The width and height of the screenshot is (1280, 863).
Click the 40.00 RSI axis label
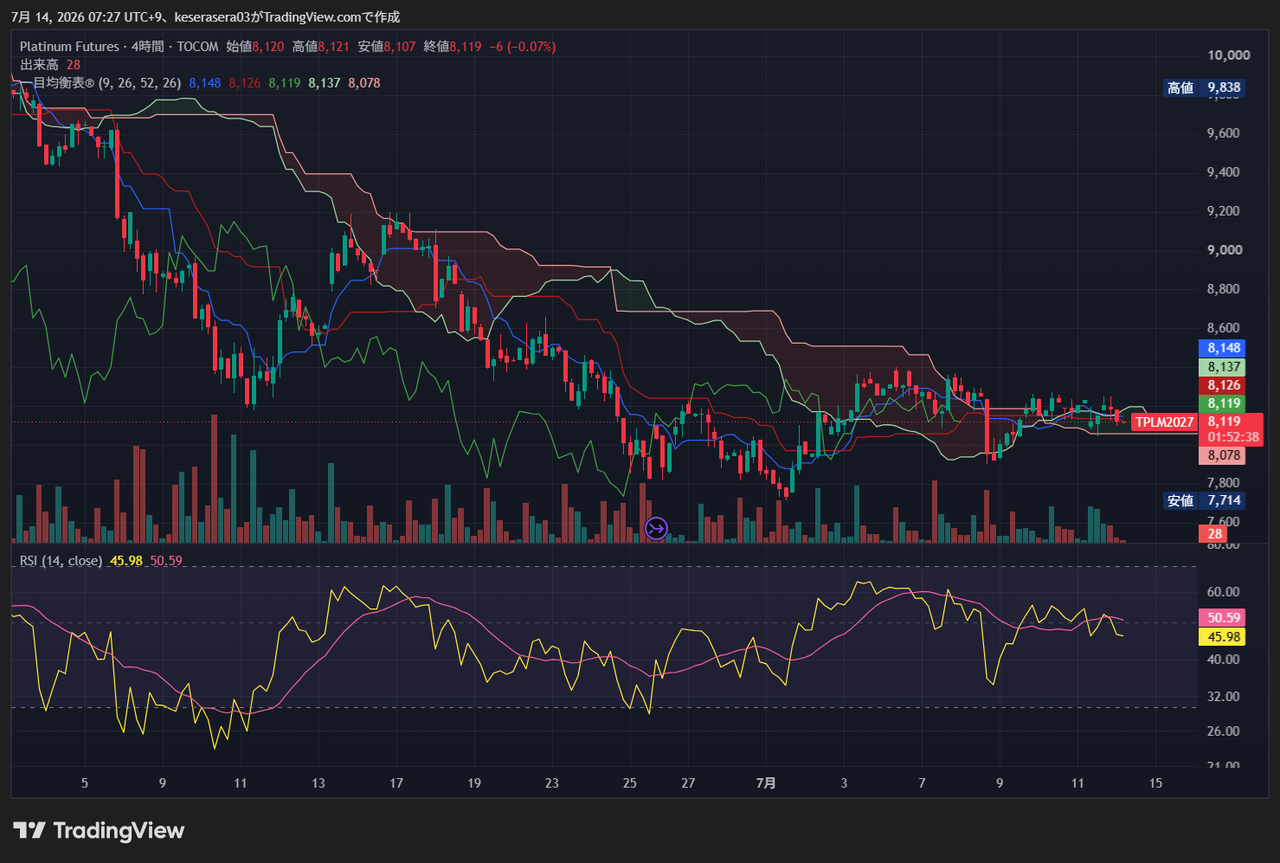1223,660
